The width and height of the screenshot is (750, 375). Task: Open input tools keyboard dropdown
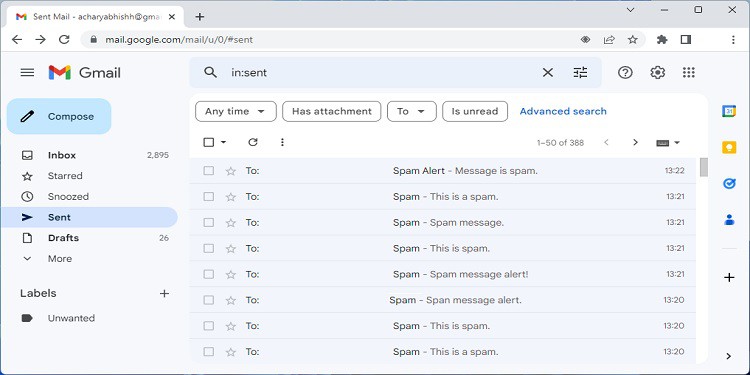pos(668,143)
